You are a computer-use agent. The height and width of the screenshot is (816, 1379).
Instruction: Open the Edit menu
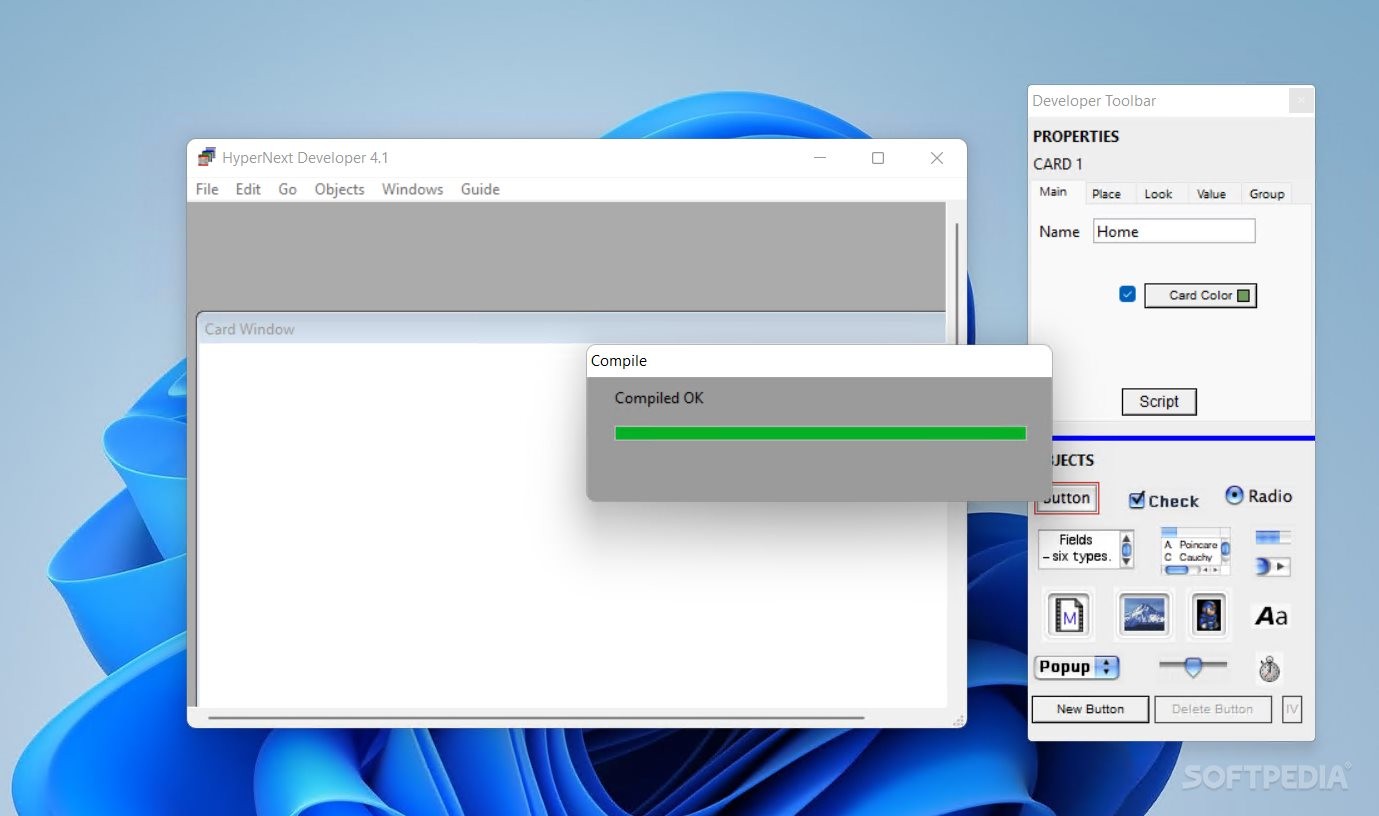tap(248, 189)
